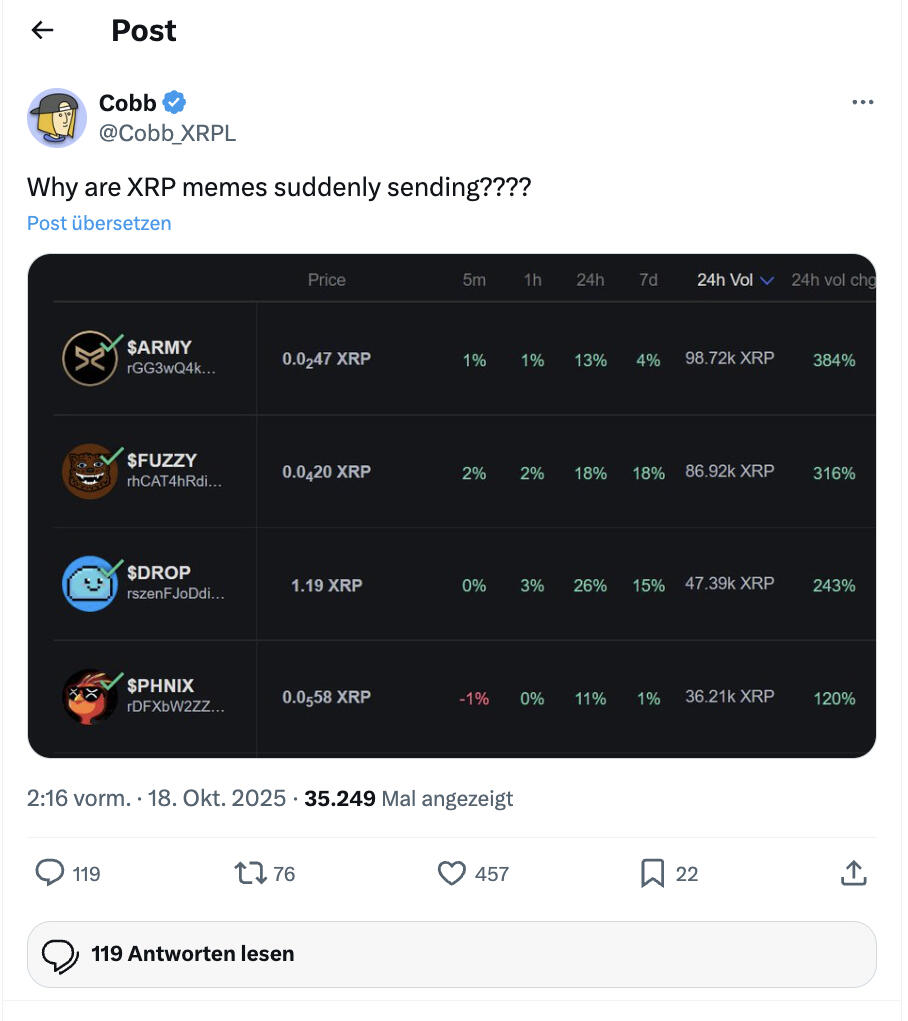Click "Post übersetzen" translate link
The image size is (908, 1021).
pos(99,223)
